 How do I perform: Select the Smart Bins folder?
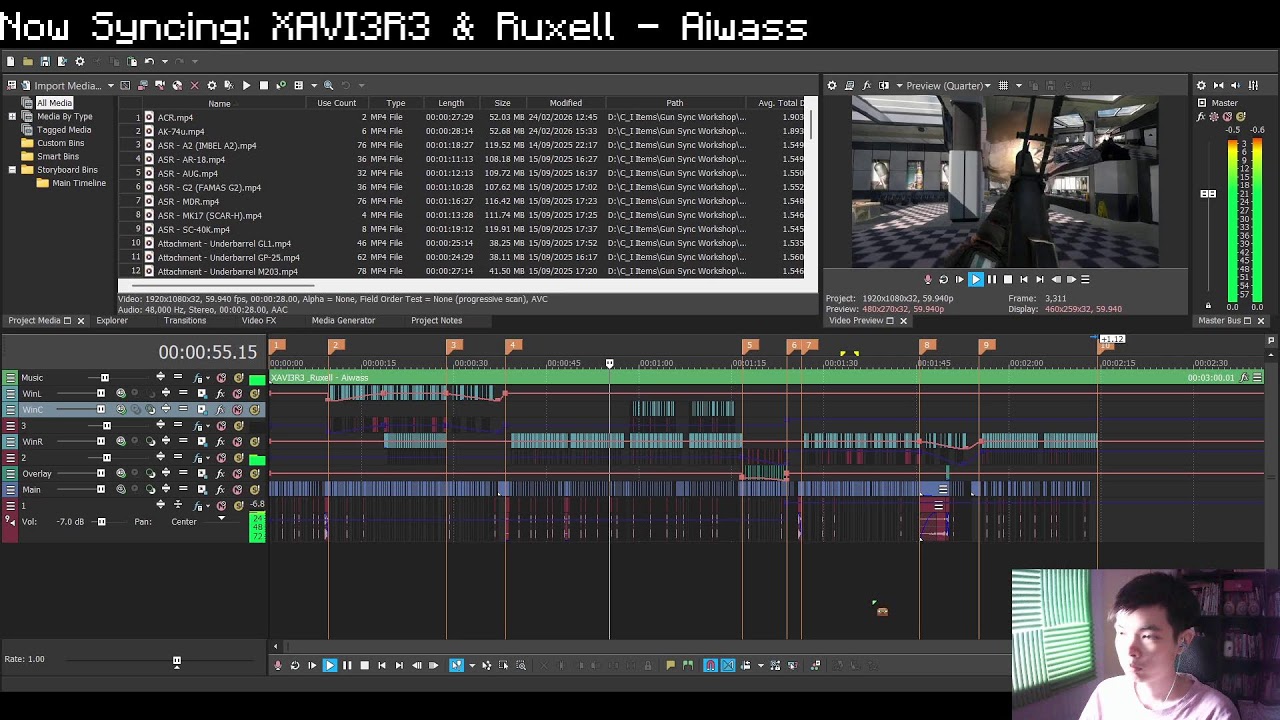(x=57, y=156)
